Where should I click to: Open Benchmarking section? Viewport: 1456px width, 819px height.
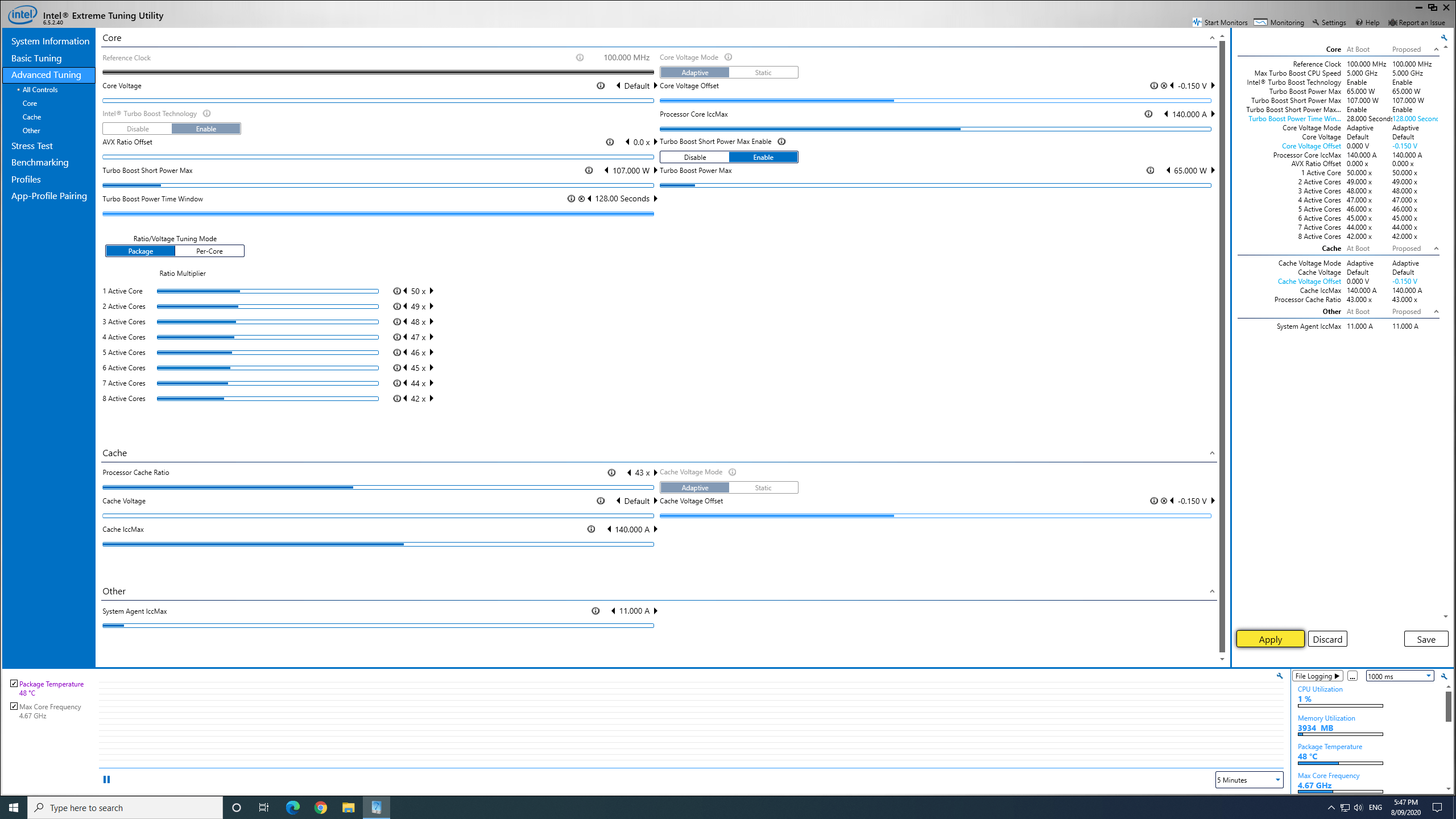[40, 163]
